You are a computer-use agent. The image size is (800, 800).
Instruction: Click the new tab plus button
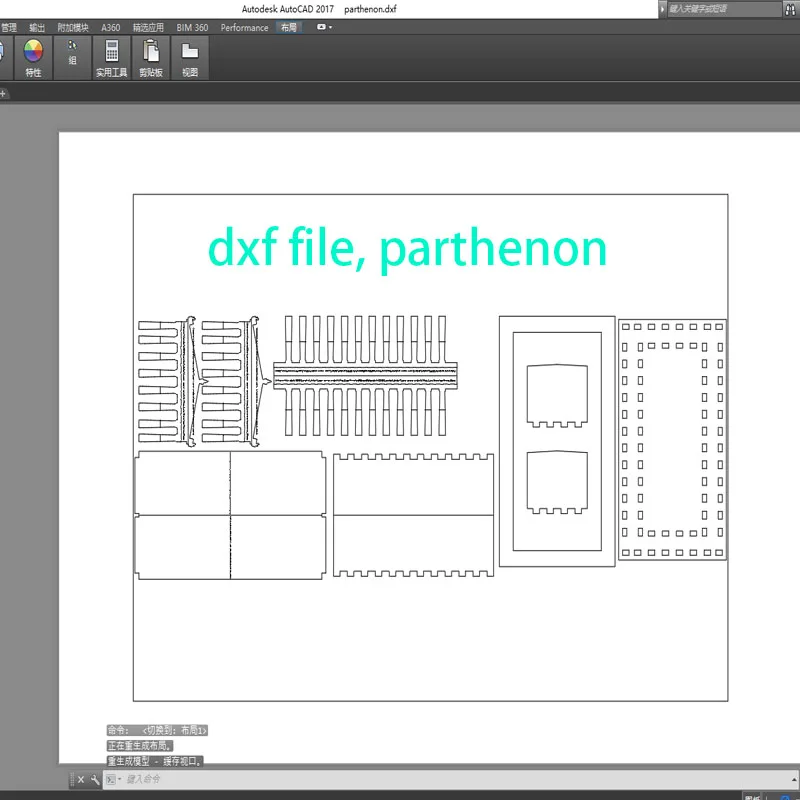click(3, 93)
